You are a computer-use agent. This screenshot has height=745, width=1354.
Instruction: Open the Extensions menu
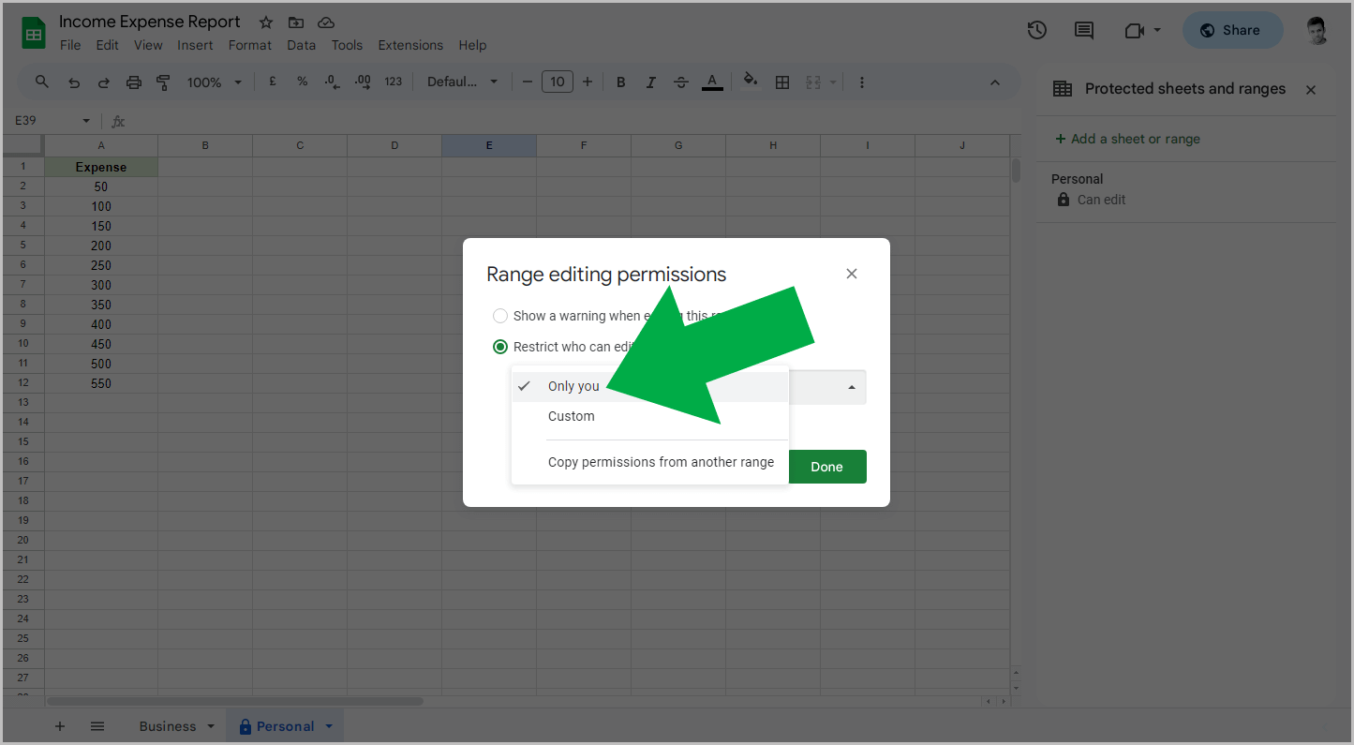coord(410,45)
